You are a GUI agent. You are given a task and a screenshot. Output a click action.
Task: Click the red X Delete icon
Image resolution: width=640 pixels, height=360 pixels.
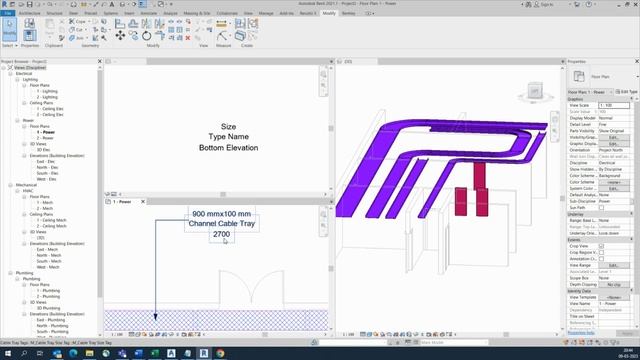pos(188,38)
